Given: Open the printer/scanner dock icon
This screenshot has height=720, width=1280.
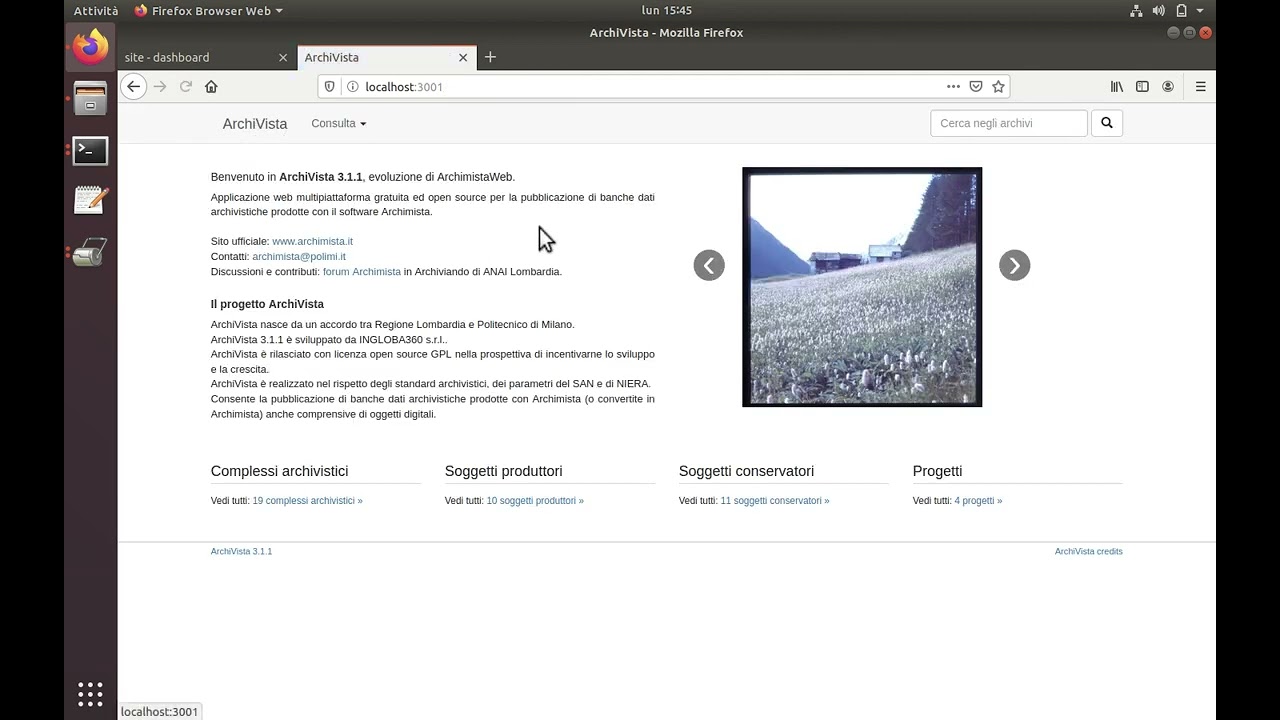Looking at the screenshot, I should pos(90,252).
